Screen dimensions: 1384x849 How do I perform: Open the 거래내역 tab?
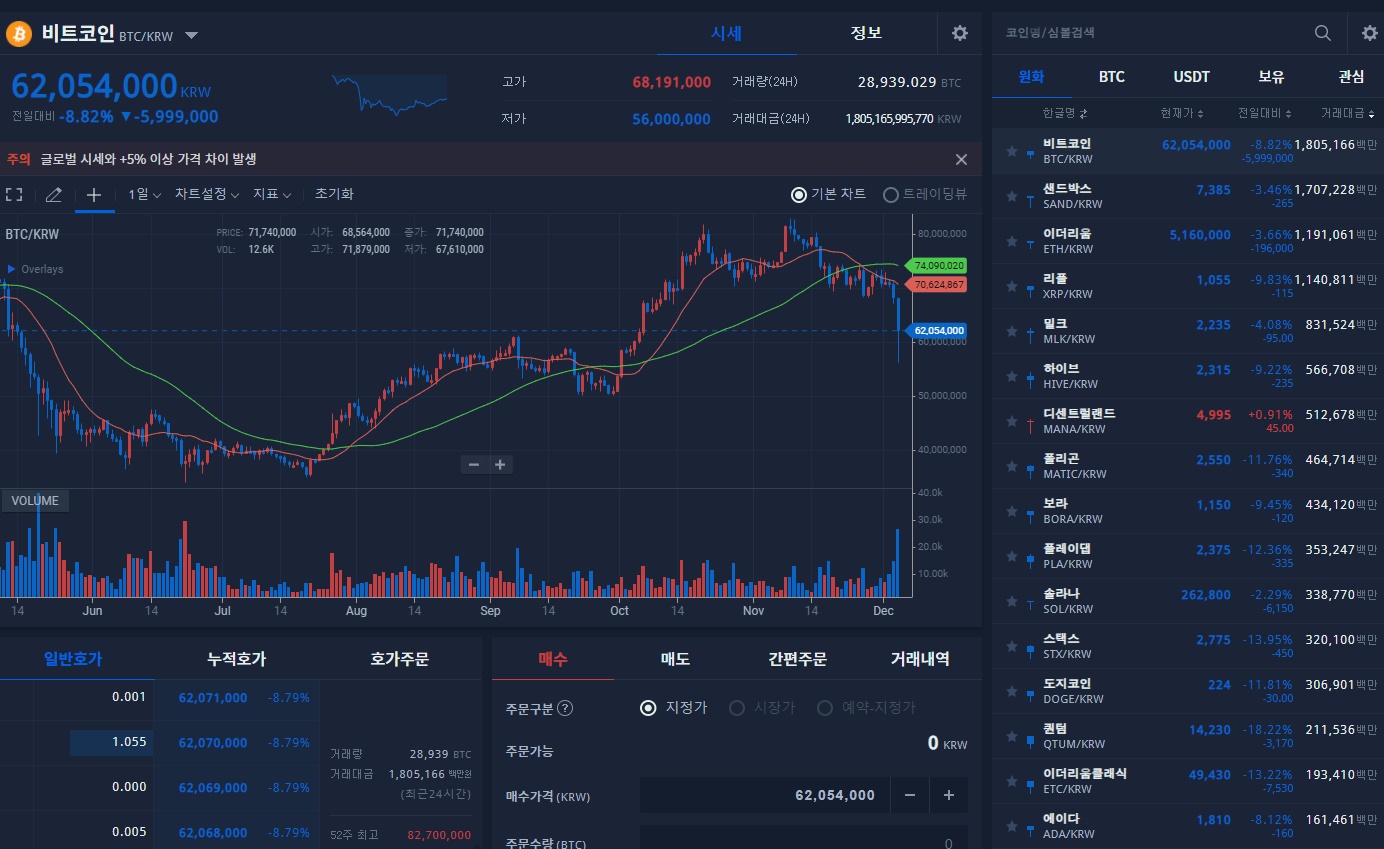pos(920,659)
